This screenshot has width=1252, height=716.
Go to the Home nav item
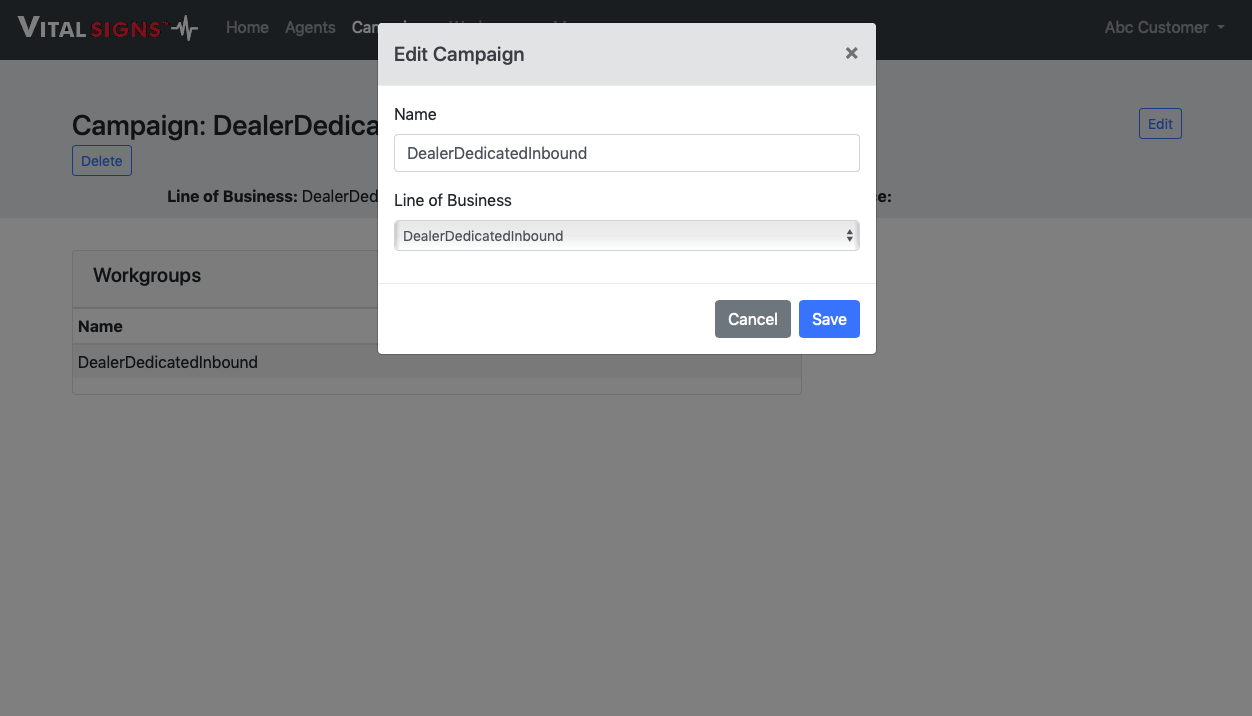point(247,28)
